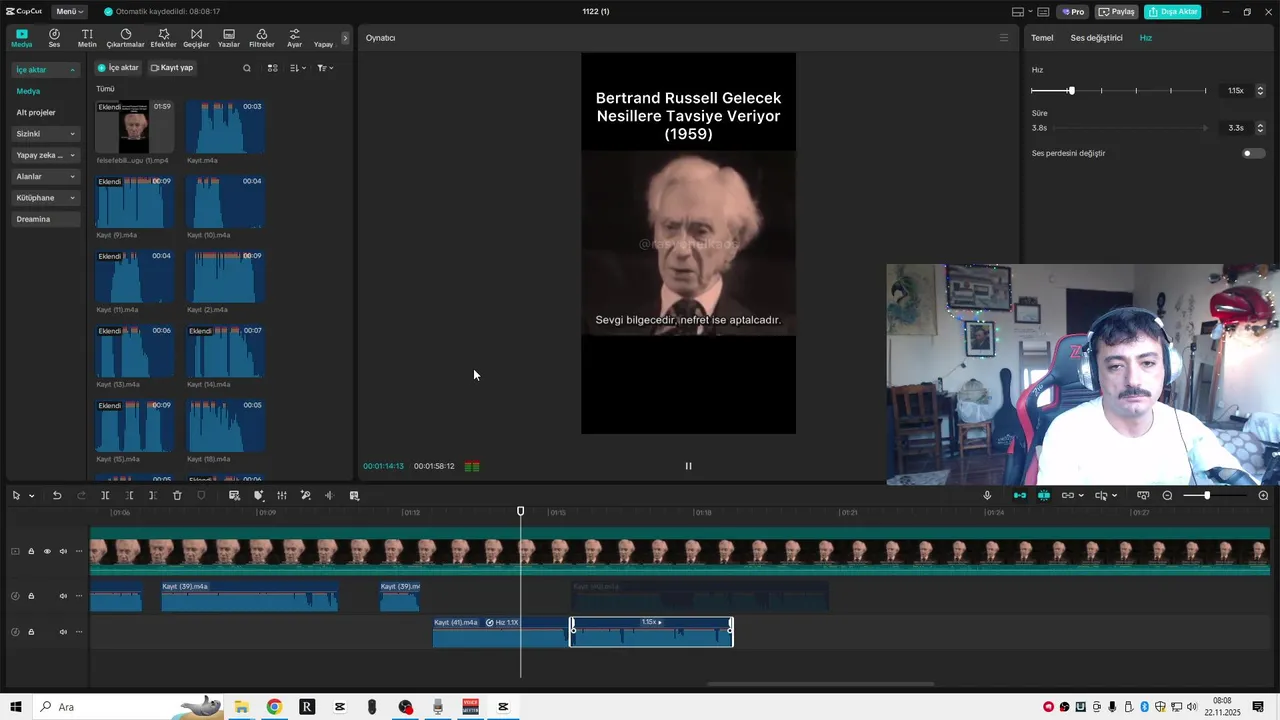Mute the Kayıt (41) audio track
Viewport: 1280px width, 720px height.
63,632
